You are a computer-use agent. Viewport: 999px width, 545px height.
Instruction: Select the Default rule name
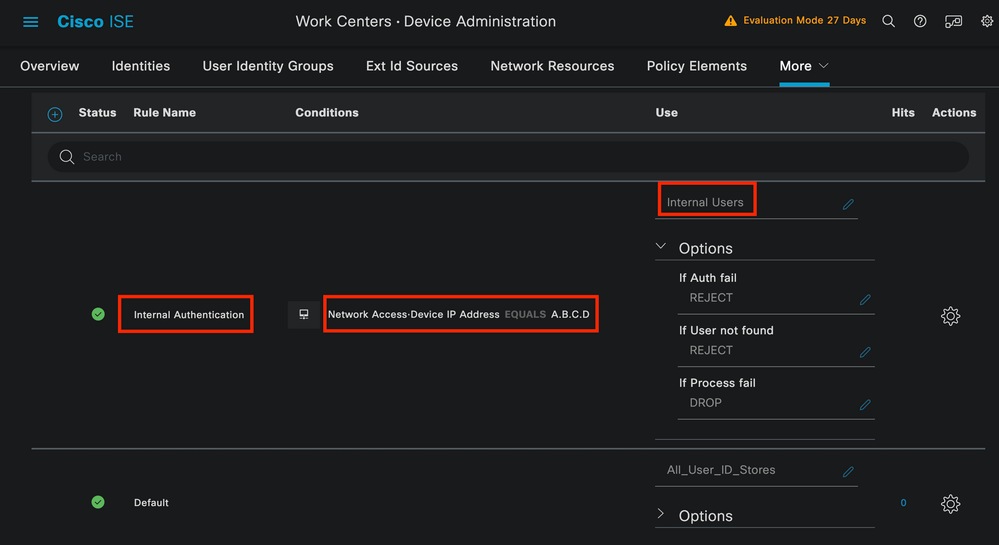tap(151, 503)
